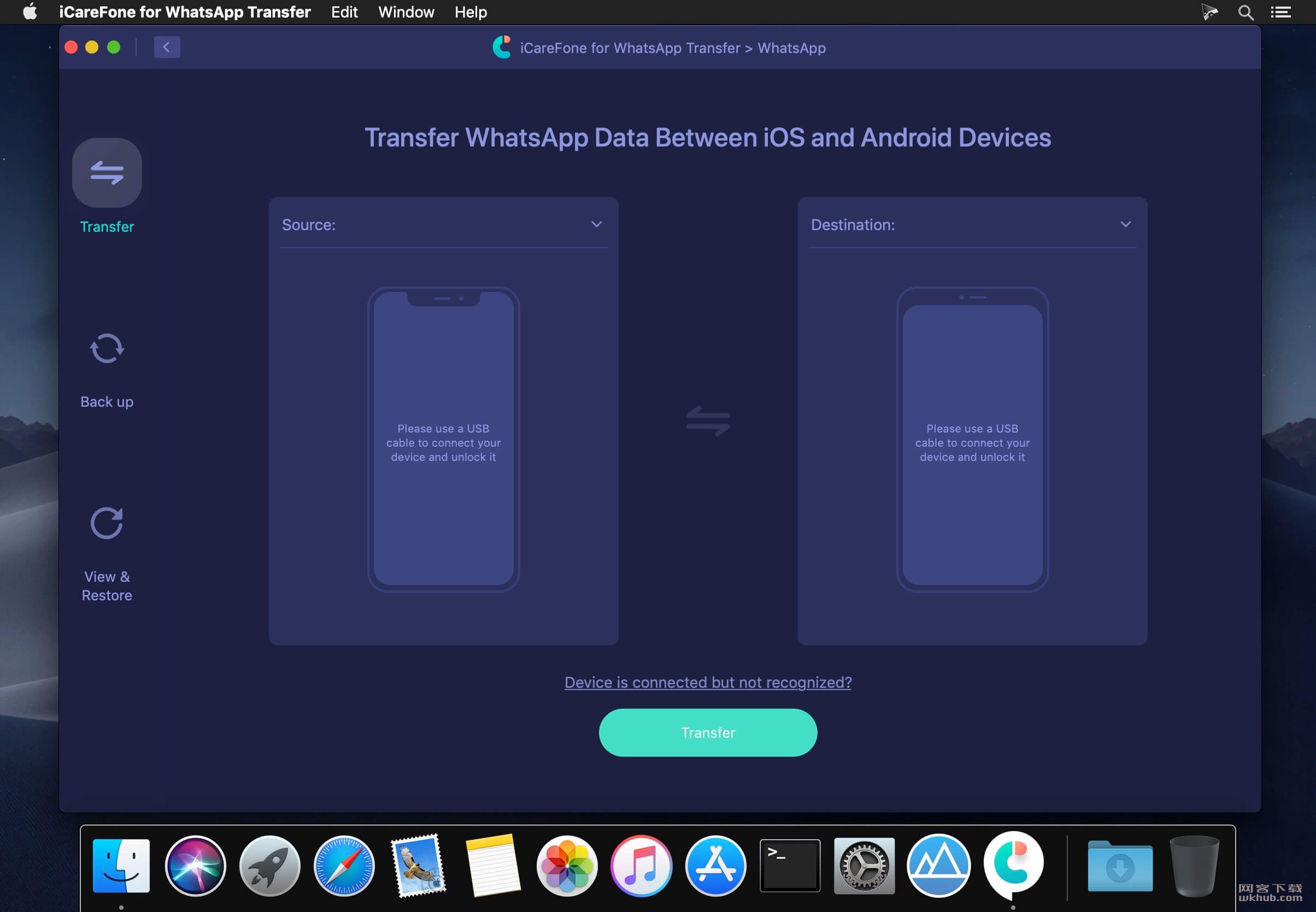Open Safari from the Dock
This screenshot has height=912, width=1316.
point(344,866)
